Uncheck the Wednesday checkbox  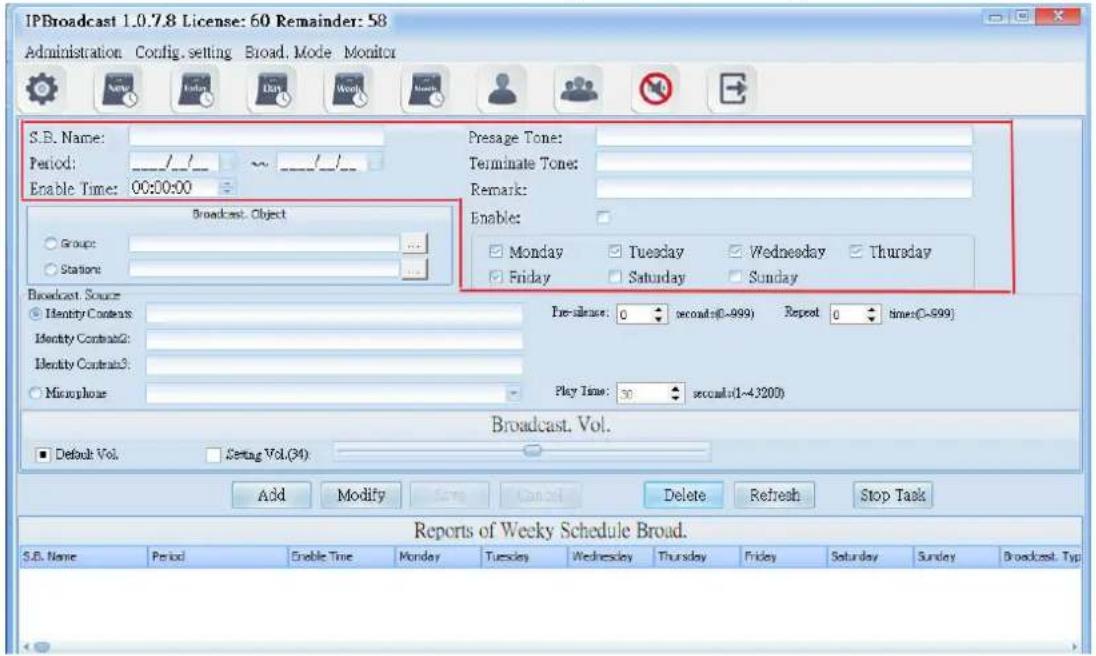[x=735, y=252]
